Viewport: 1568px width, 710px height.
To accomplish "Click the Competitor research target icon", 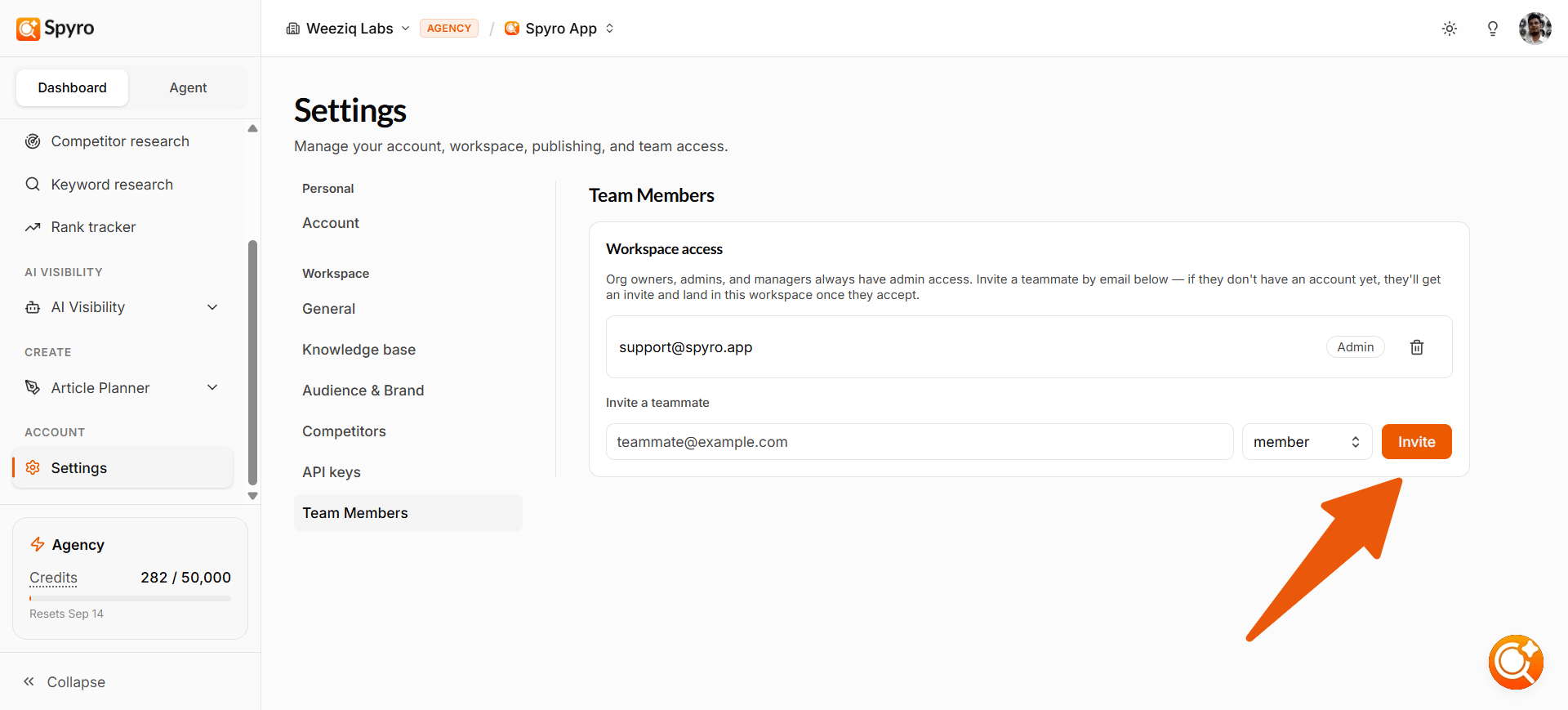I will pyautogui.click(x=33, y=141).
